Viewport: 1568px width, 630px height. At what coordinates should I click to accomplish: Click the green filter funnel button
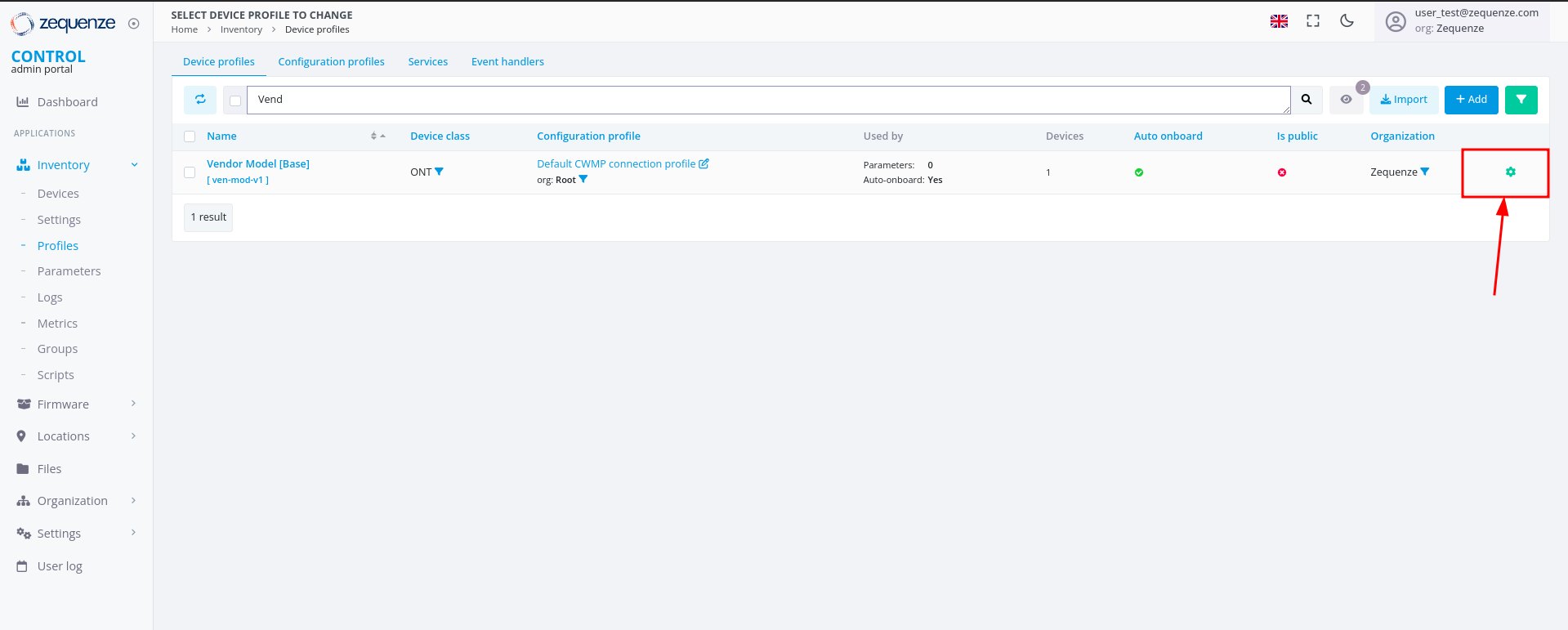pos(1521,100)
